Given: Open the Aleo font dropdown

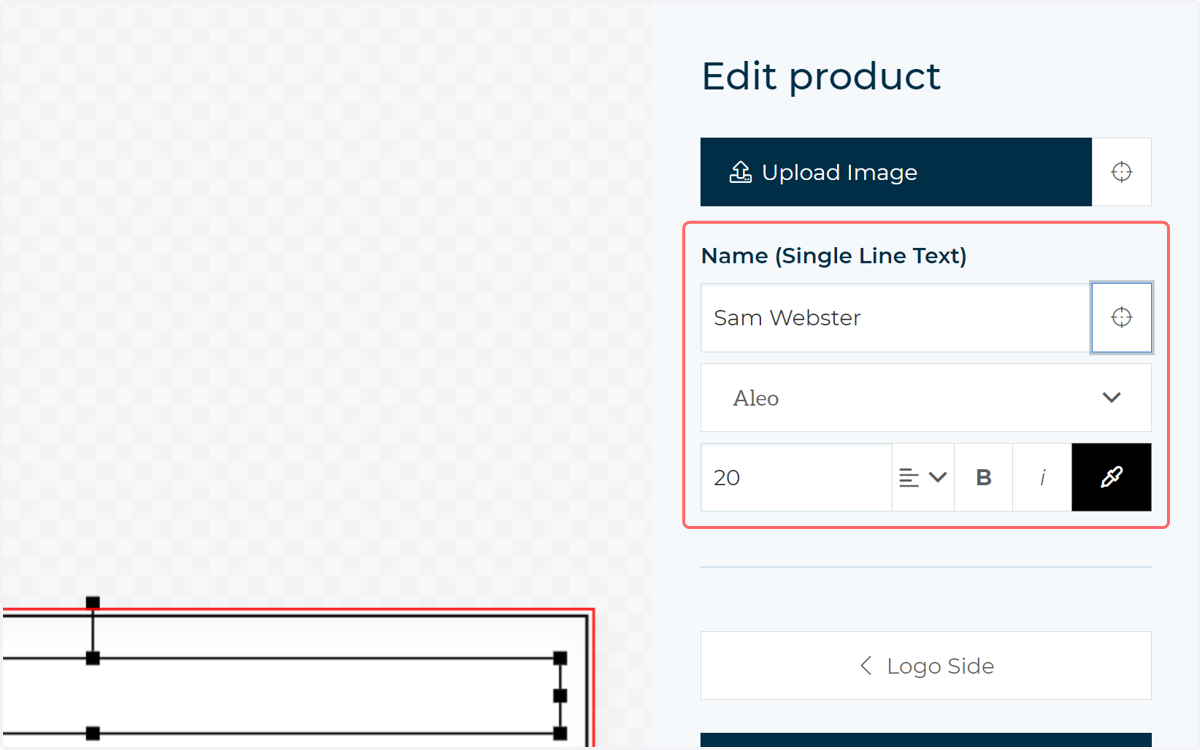Looking at the screenshot, I should (x=926, y=398).
